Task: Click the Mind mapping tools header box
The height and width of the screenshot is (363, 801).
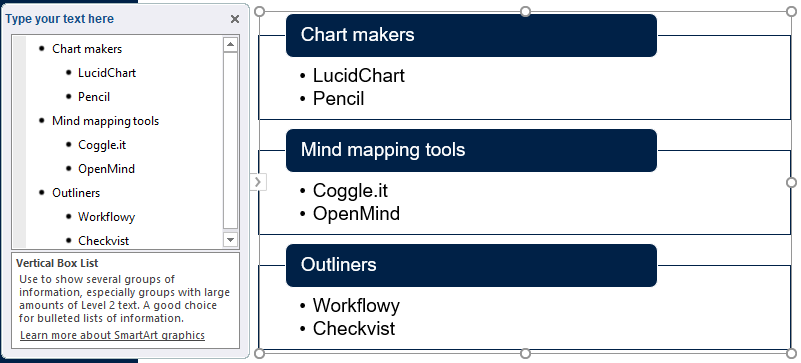Action: click(x=471, y=150)
